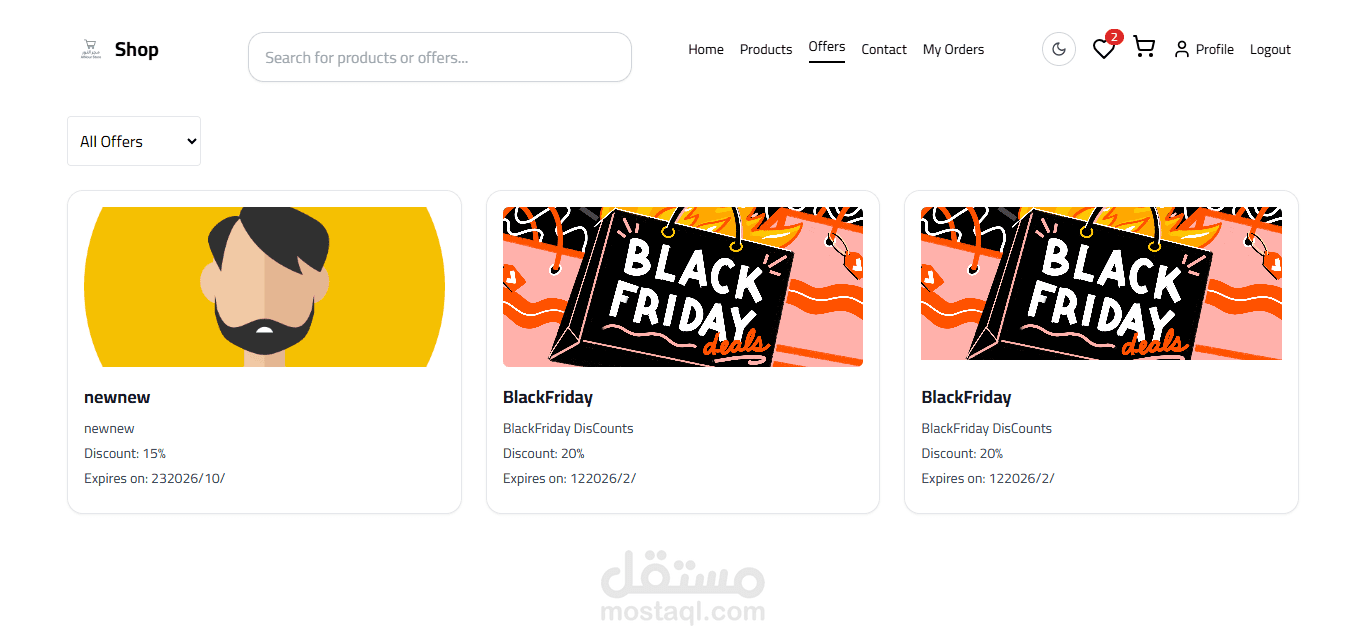Open the shopping cart icon

1144,48
